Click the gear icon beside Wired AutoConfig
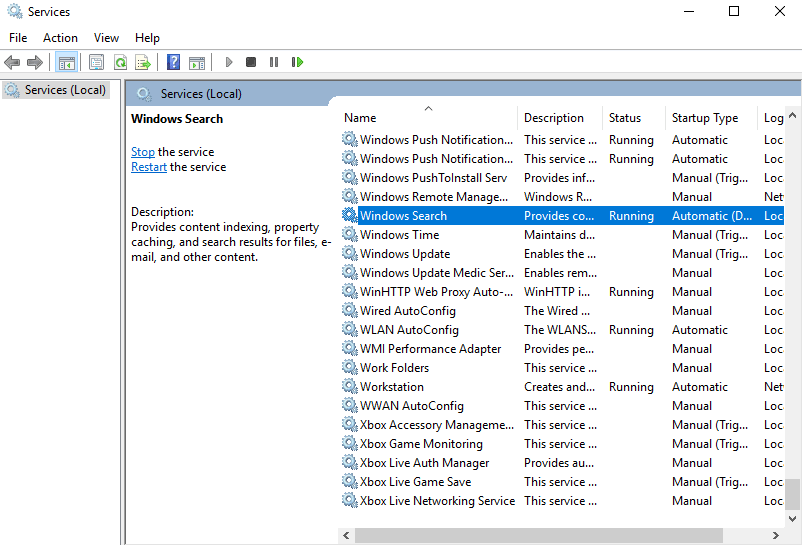This screenshot has height=545, width=804. pos(350,310)
